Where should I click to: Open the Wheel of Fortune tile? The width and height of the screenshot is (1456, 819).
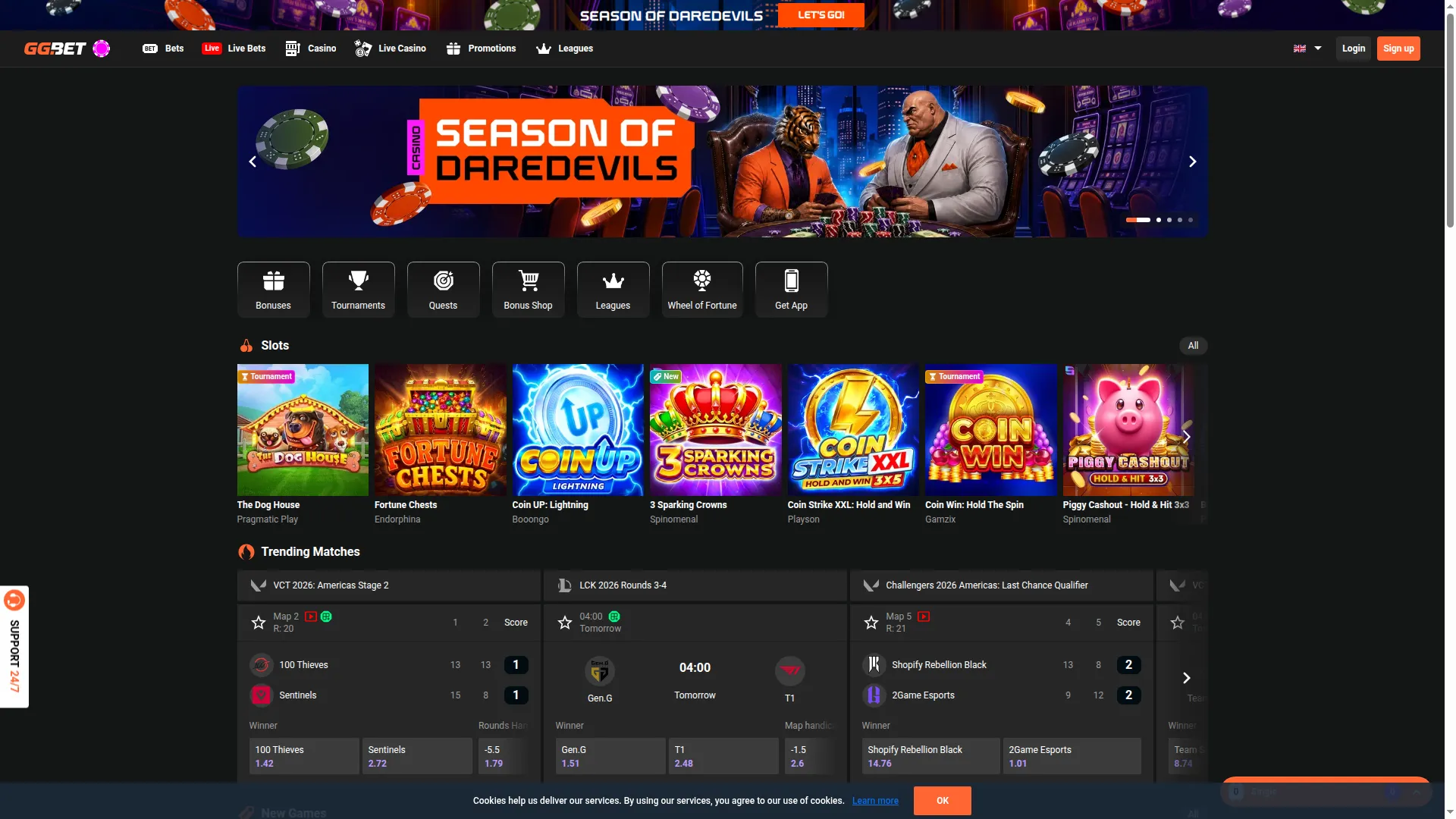click(702, 290)
